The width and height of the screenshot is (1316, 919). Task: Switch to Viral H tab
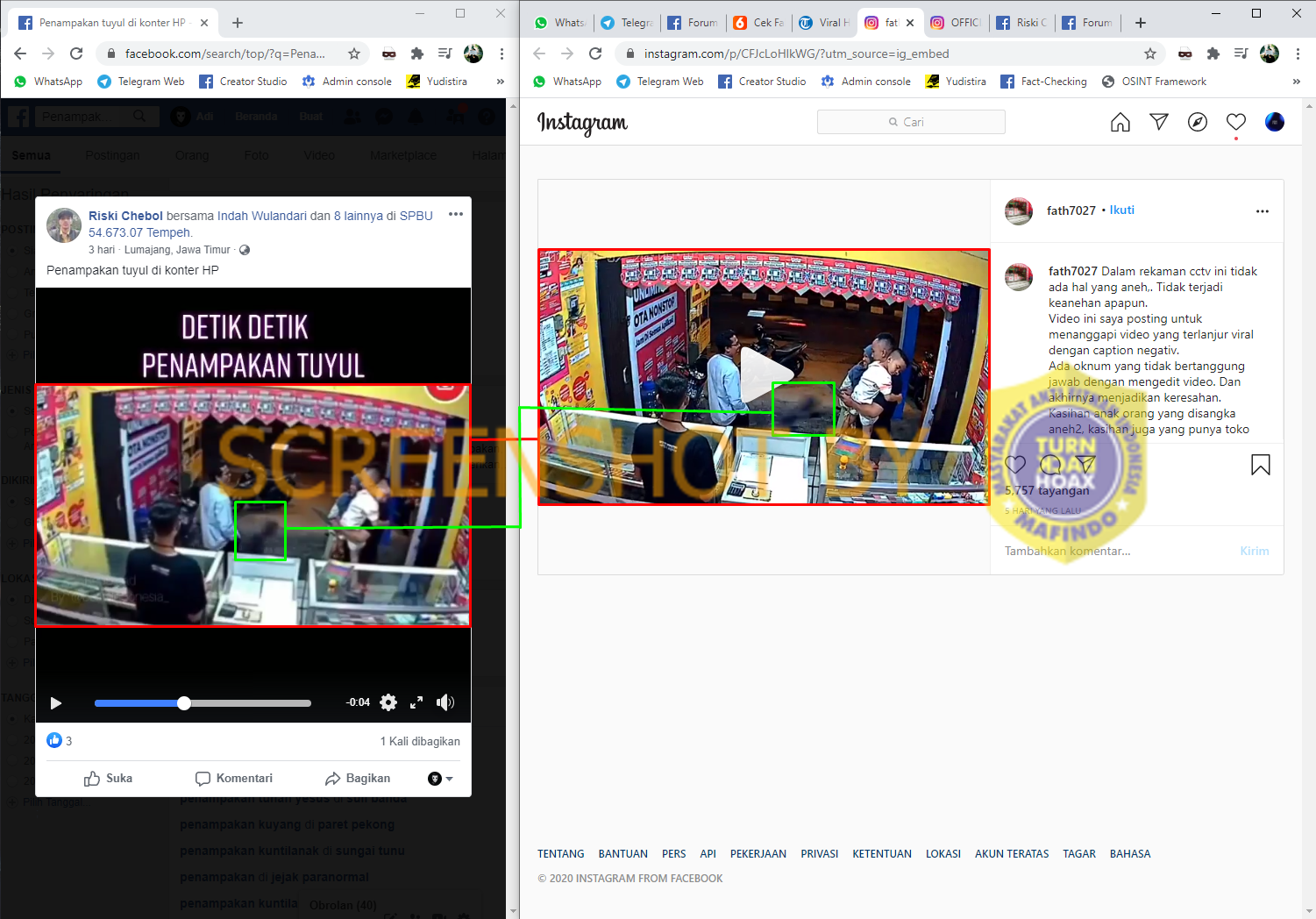coord(824,23)
